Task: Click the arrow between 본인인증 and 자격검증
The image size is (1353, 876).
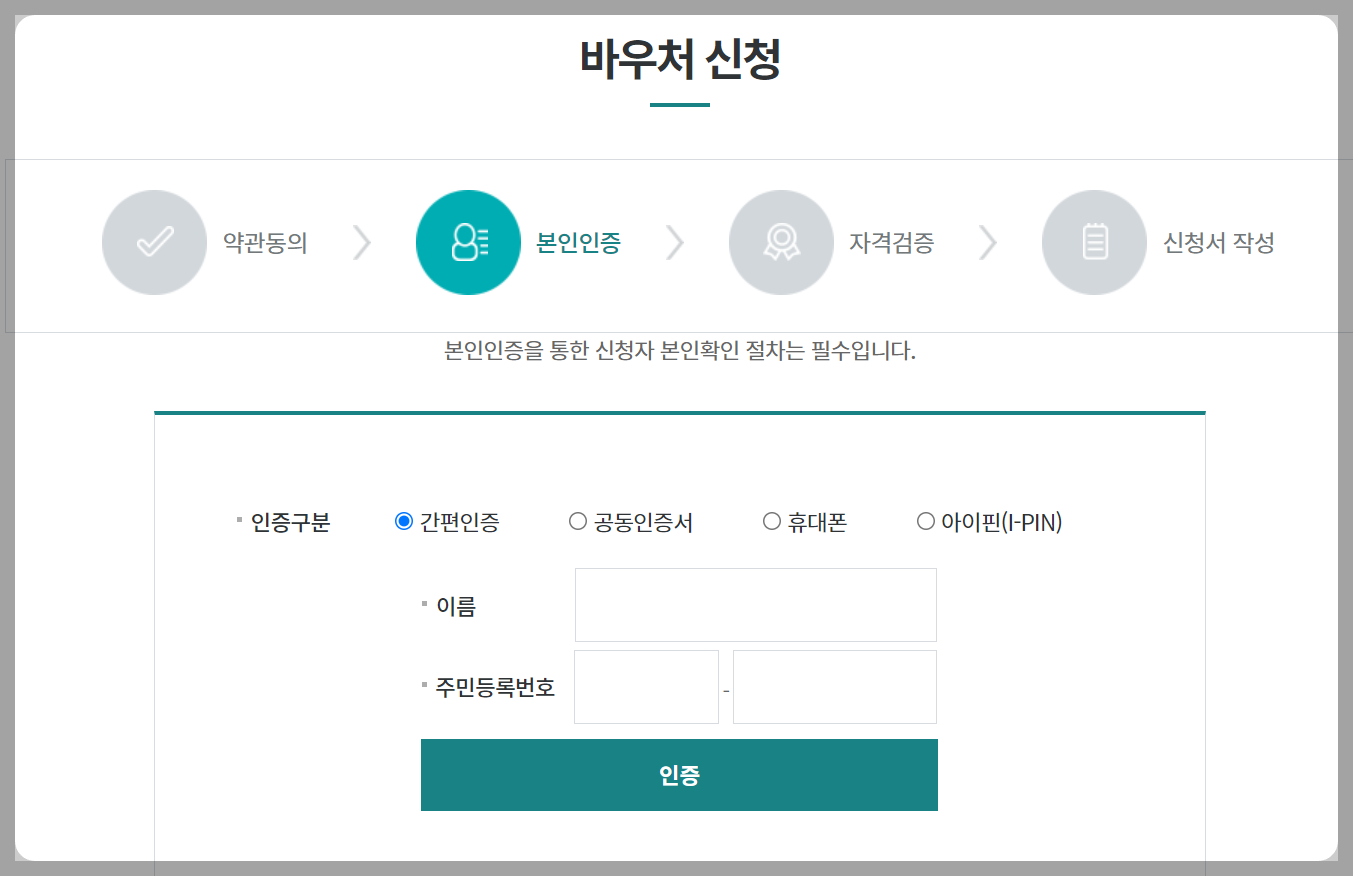Action: (x=676, y=242)
